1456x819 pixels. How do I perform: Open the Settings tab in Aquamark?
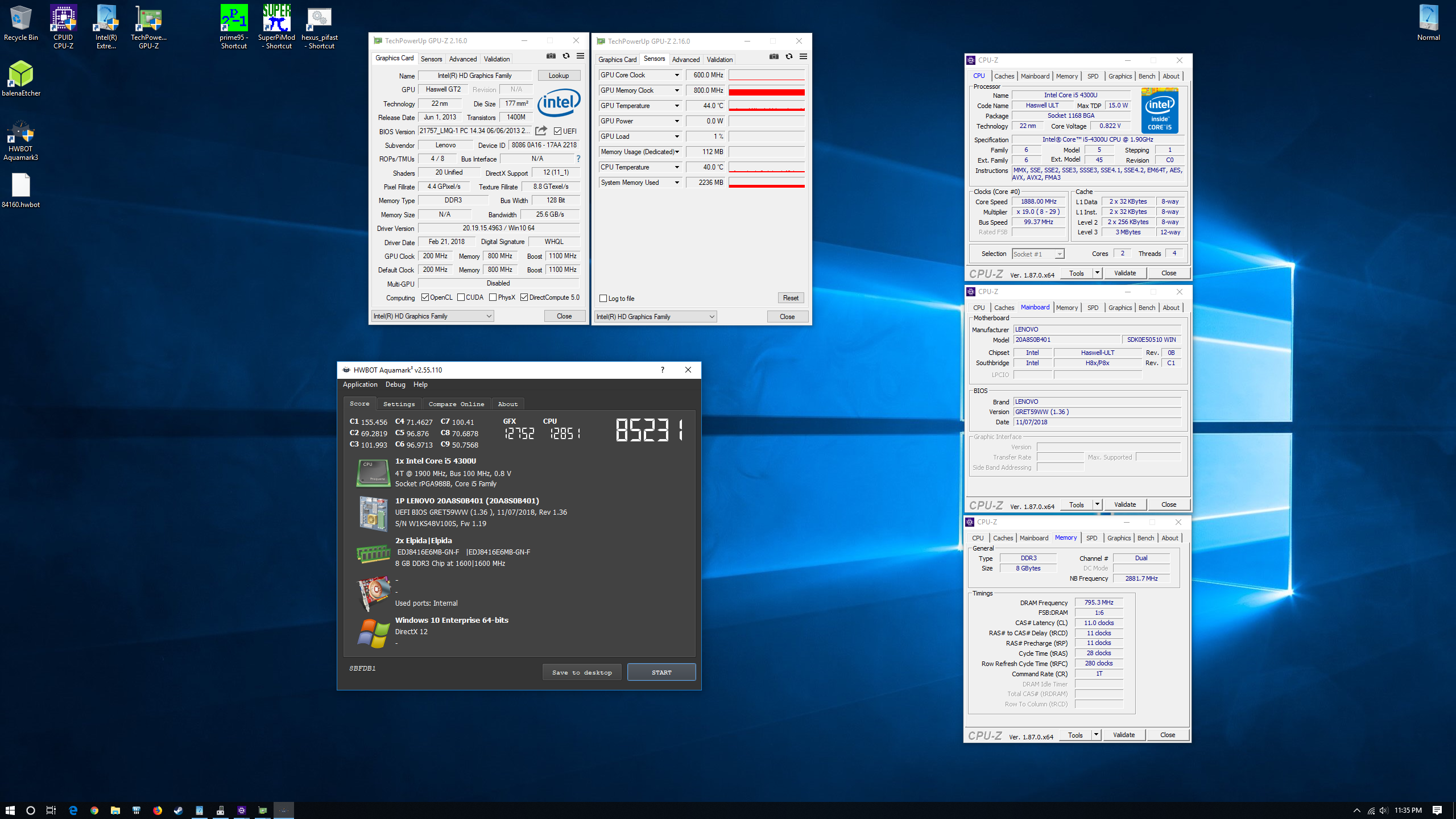point(399,404)
